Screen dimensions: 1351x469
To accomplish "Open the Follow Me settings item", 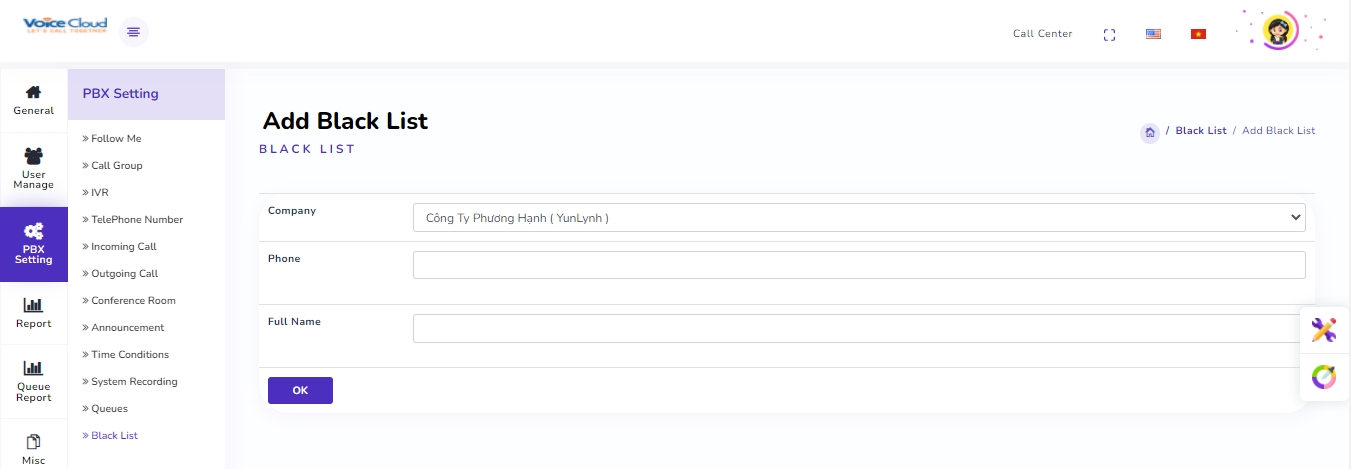I will click(x=116, y=139).
